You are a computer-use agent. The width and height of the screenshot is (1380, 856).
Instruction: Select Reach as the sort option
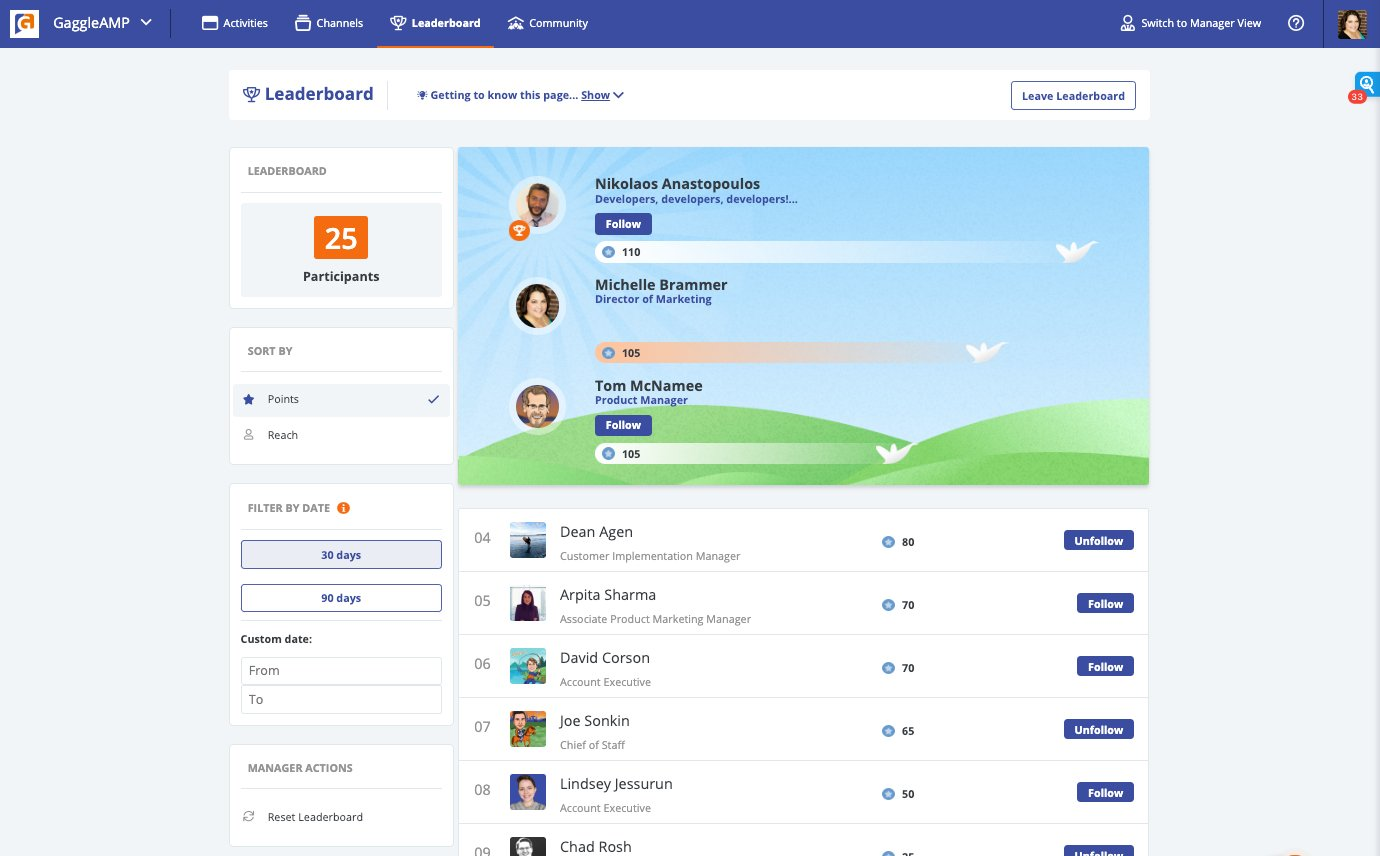pos(283,434)
